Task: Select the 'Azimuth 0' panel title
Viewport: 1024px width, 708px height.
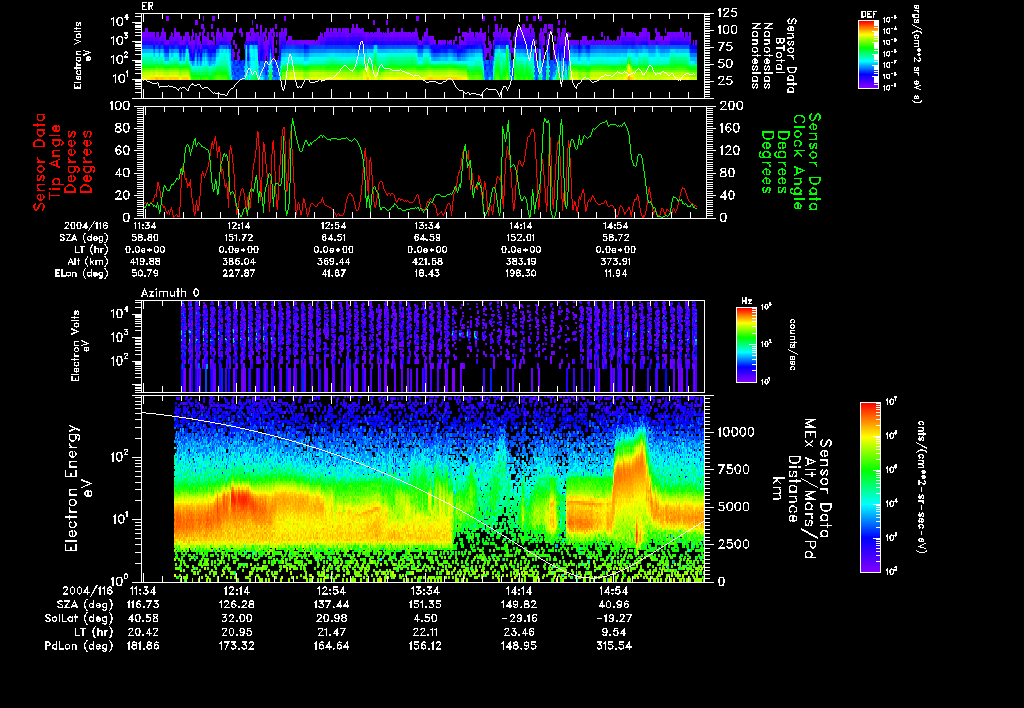Action: coord(170,293)
